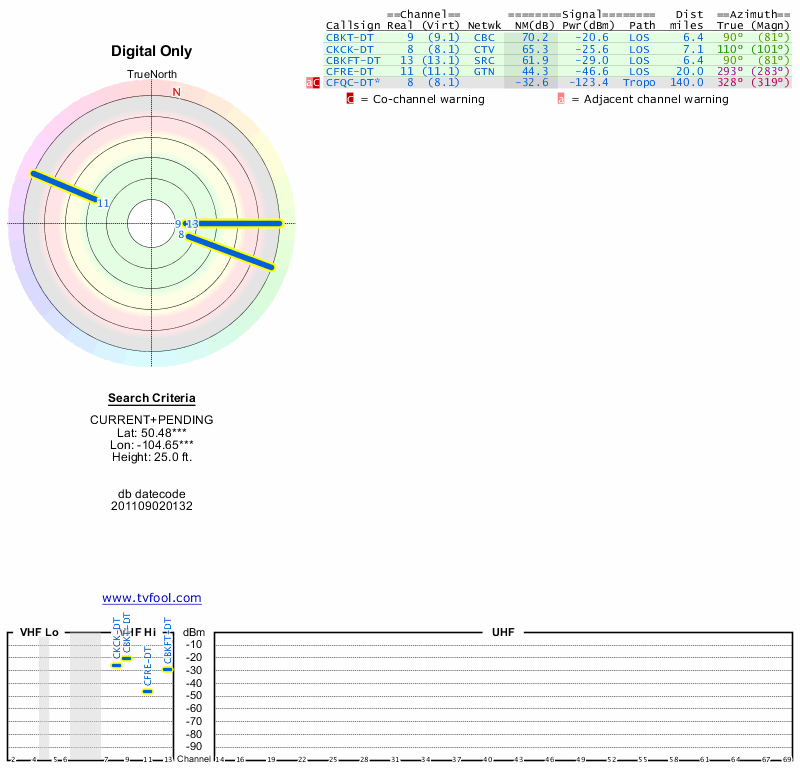
Task: Click the red Co-channel warning legend icon
Action: point(350,99)
